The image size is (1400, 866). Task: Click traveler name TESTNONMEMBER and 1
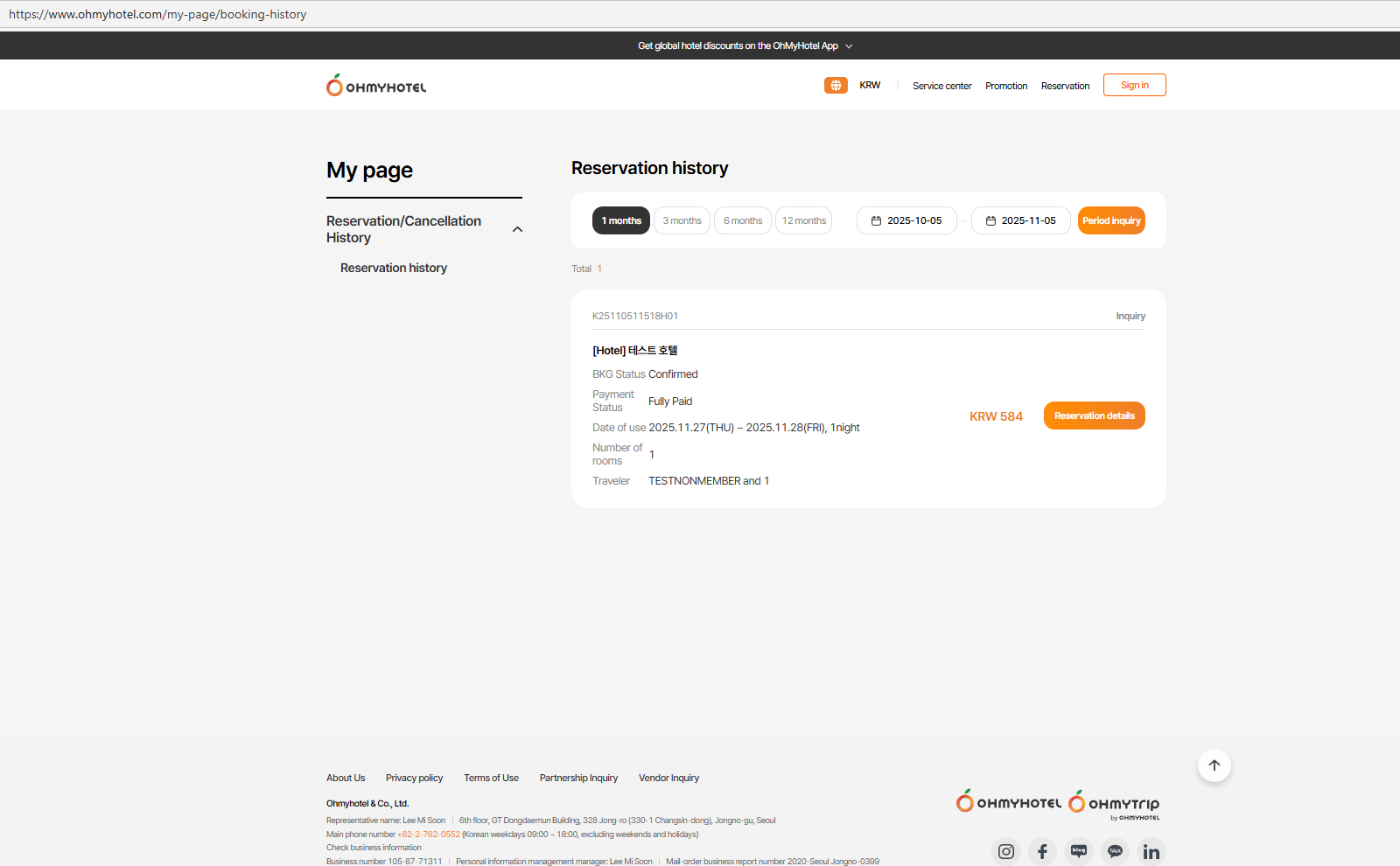(x=709, y=481)
